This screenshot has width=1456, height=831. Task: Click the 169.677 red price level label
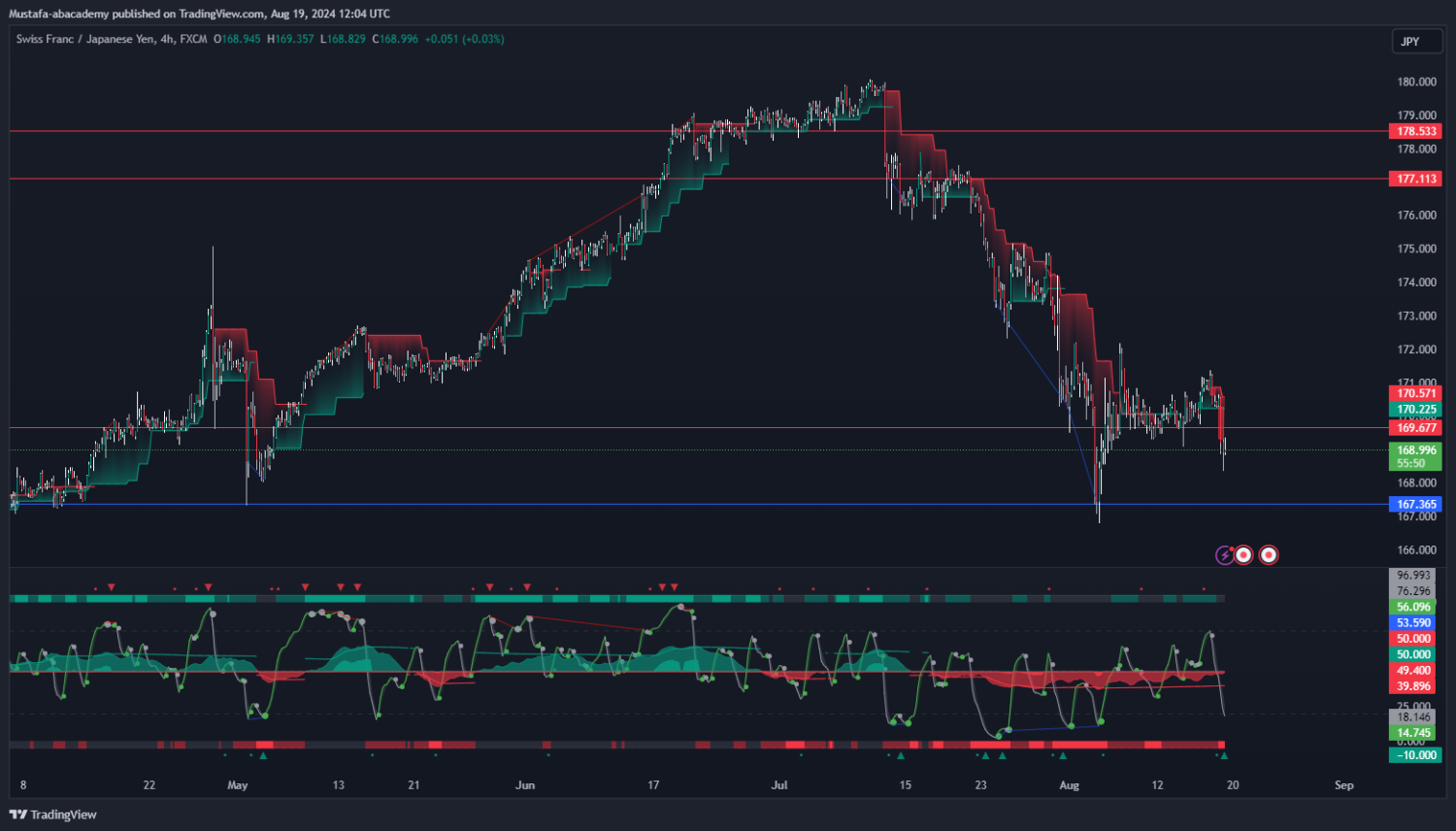[1415, 428]
